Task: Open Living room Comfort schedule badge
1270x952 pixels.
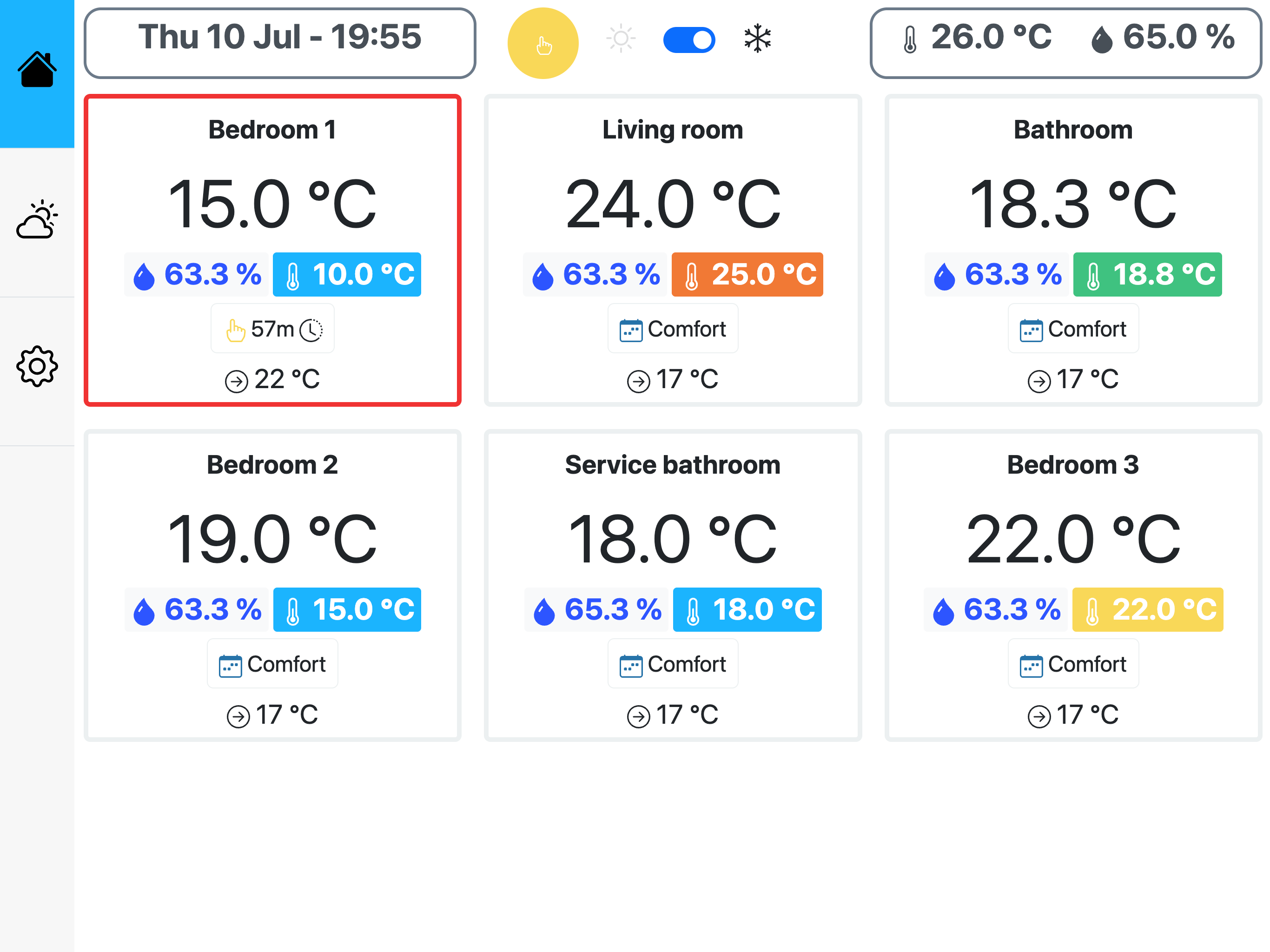Action: (x=672, y=329)
